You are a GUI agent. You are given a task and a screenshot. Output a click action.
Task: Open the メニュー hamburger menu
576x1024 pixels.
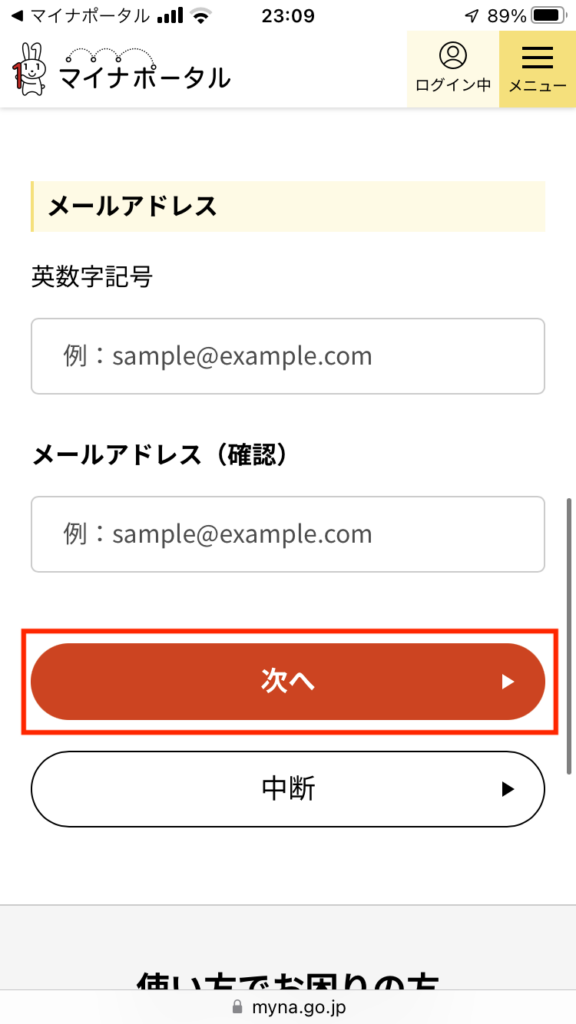tap(537, 69)
